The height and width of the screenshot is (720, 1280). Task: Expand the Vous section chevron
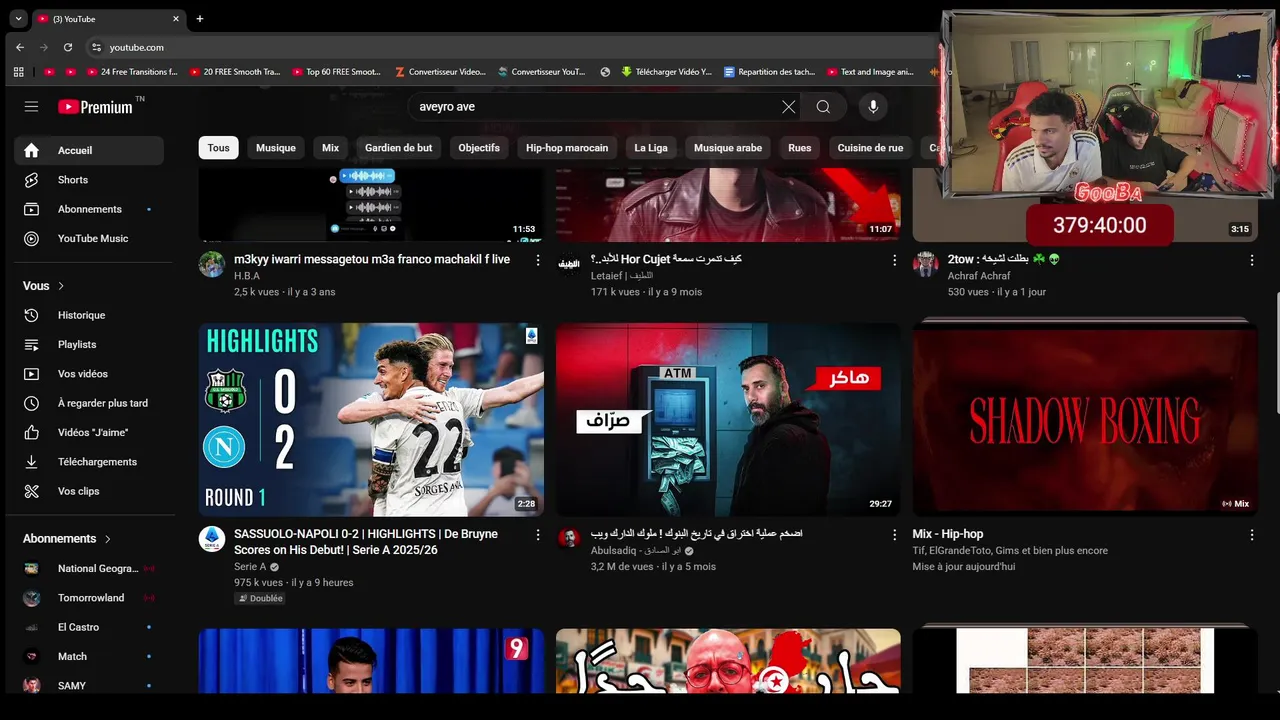61,286
